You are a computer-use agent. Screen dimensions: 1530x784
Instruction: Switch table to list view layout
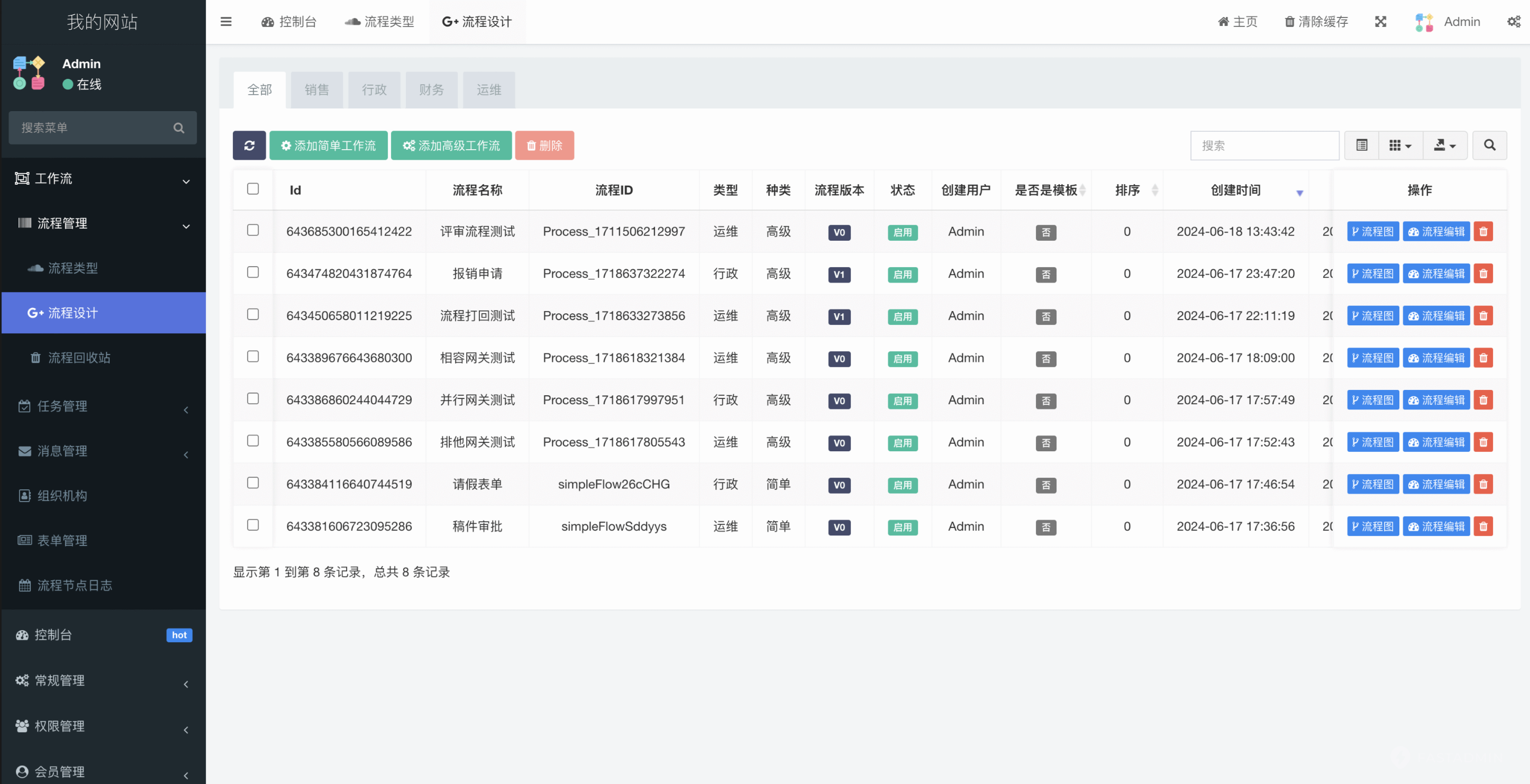(x=1361, y=145)
